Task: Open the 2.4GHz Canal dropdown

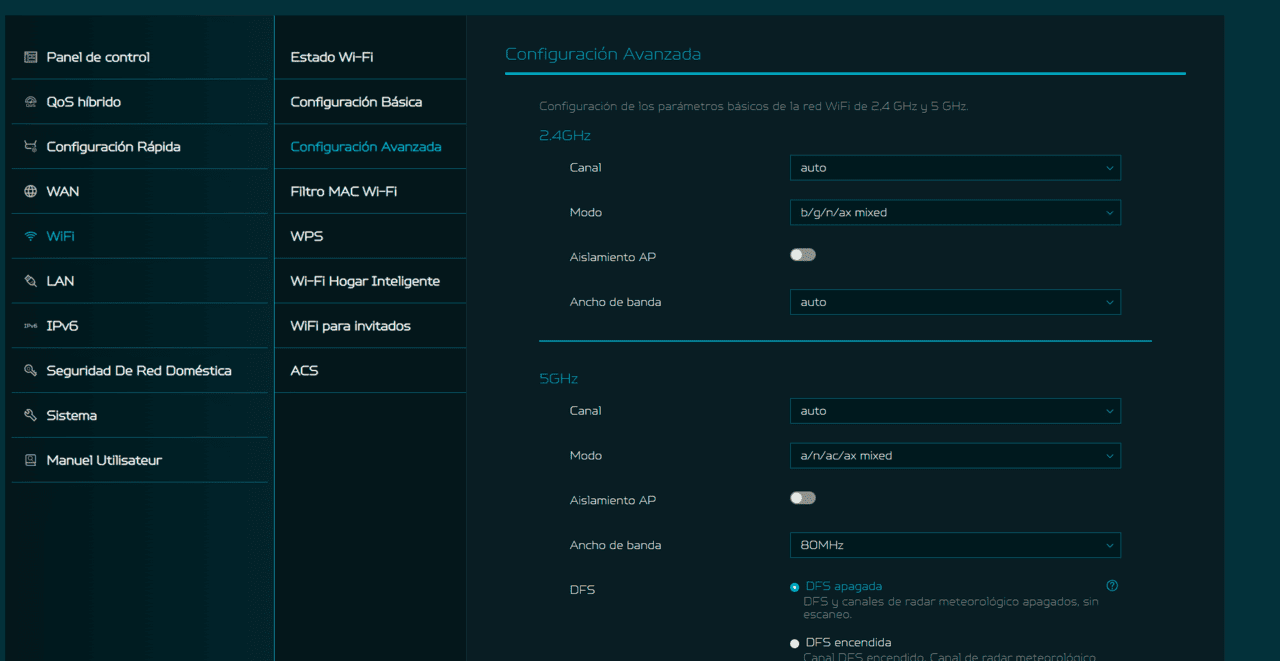Action: pos(954,168)
